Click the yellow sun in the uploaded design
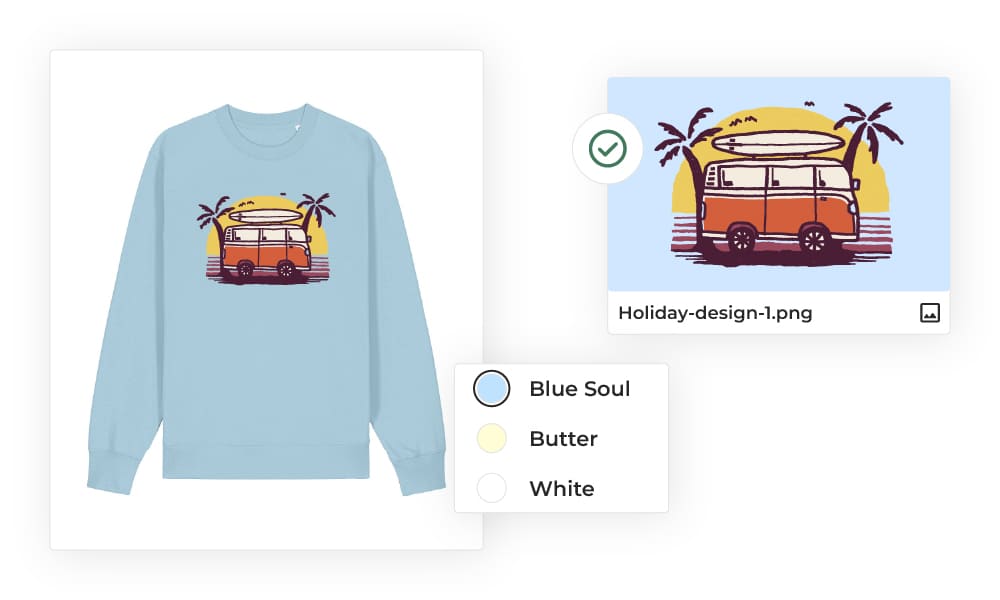The image size is (1000, 600). point(777,159)
